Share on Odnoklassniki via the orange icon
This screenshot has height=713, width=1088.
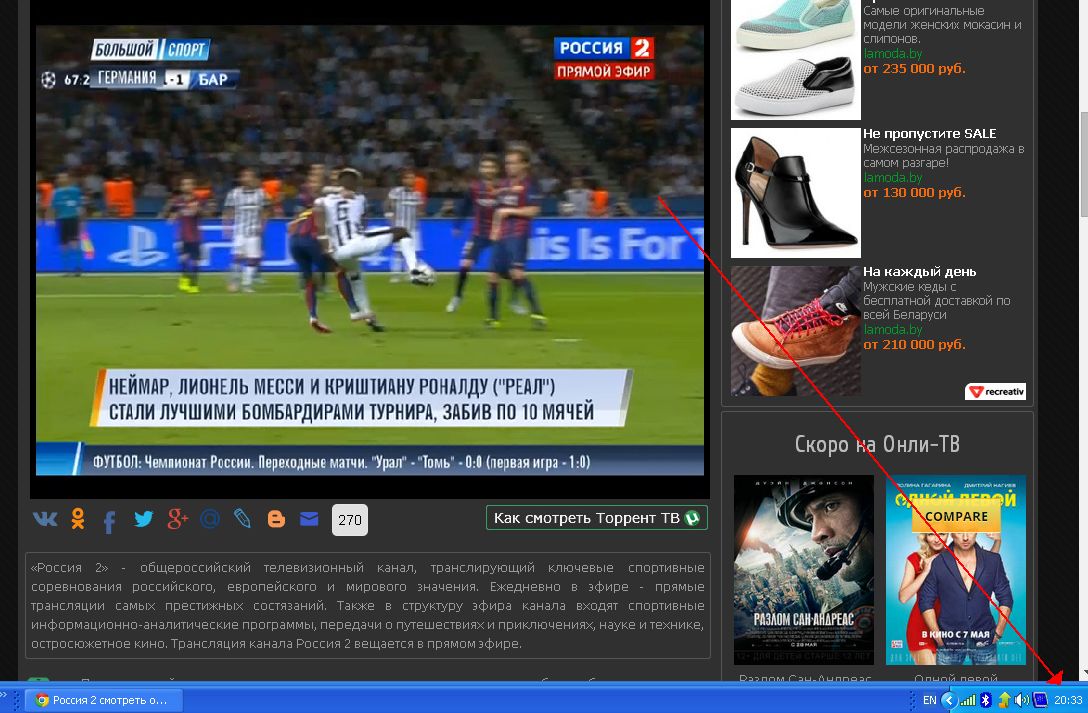click(x=78, y=519)
